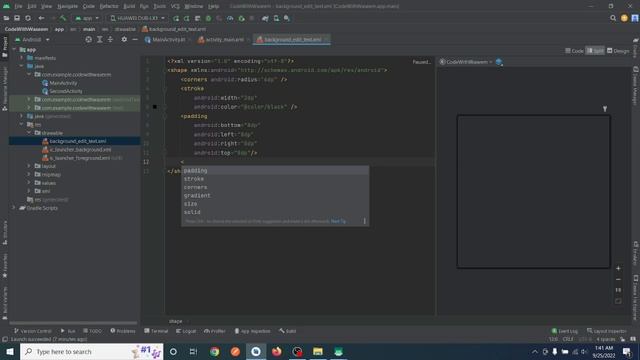Screen dimensions: 640x360
Task: Open the Build menu
Action: (129, 6)
